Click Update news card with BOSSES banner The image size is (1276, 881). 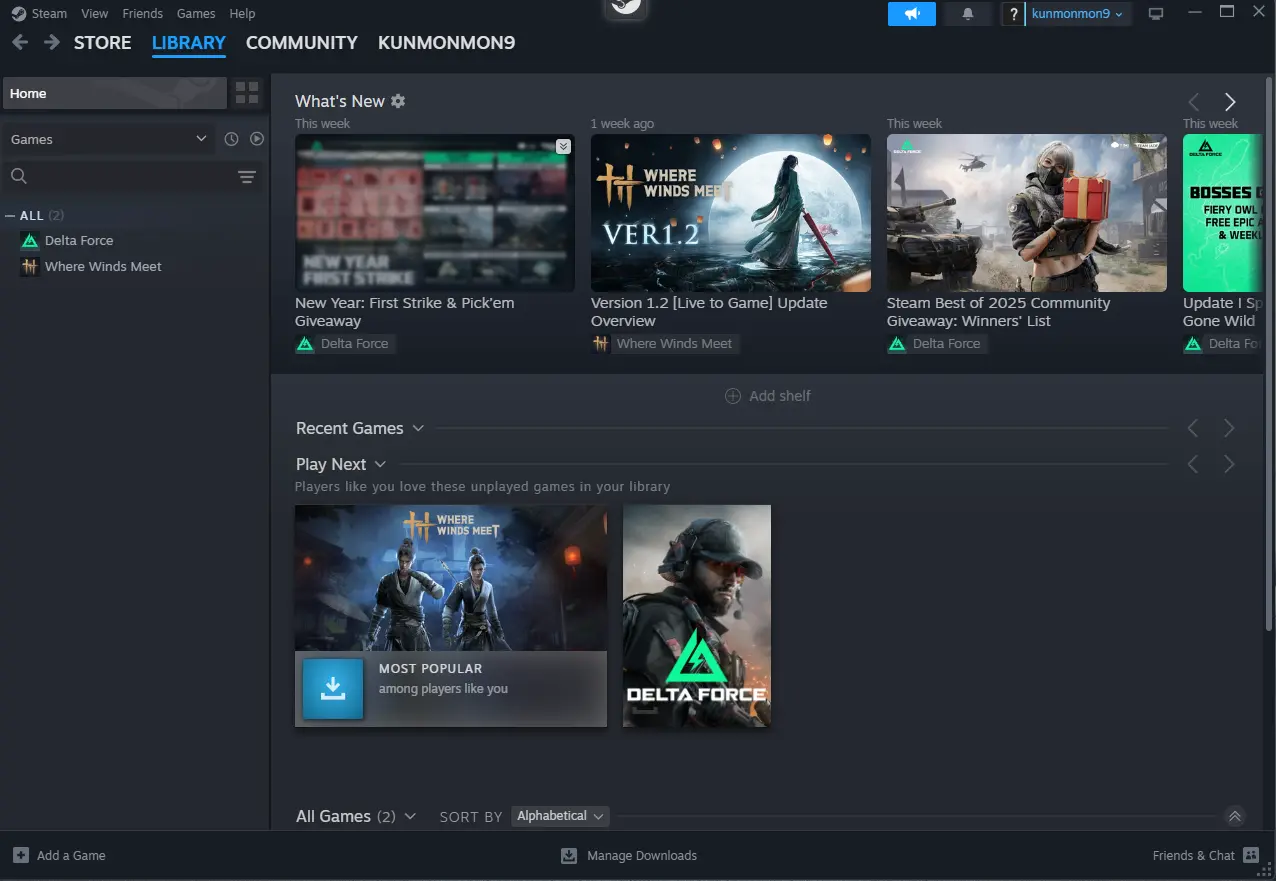point(1223,213)
